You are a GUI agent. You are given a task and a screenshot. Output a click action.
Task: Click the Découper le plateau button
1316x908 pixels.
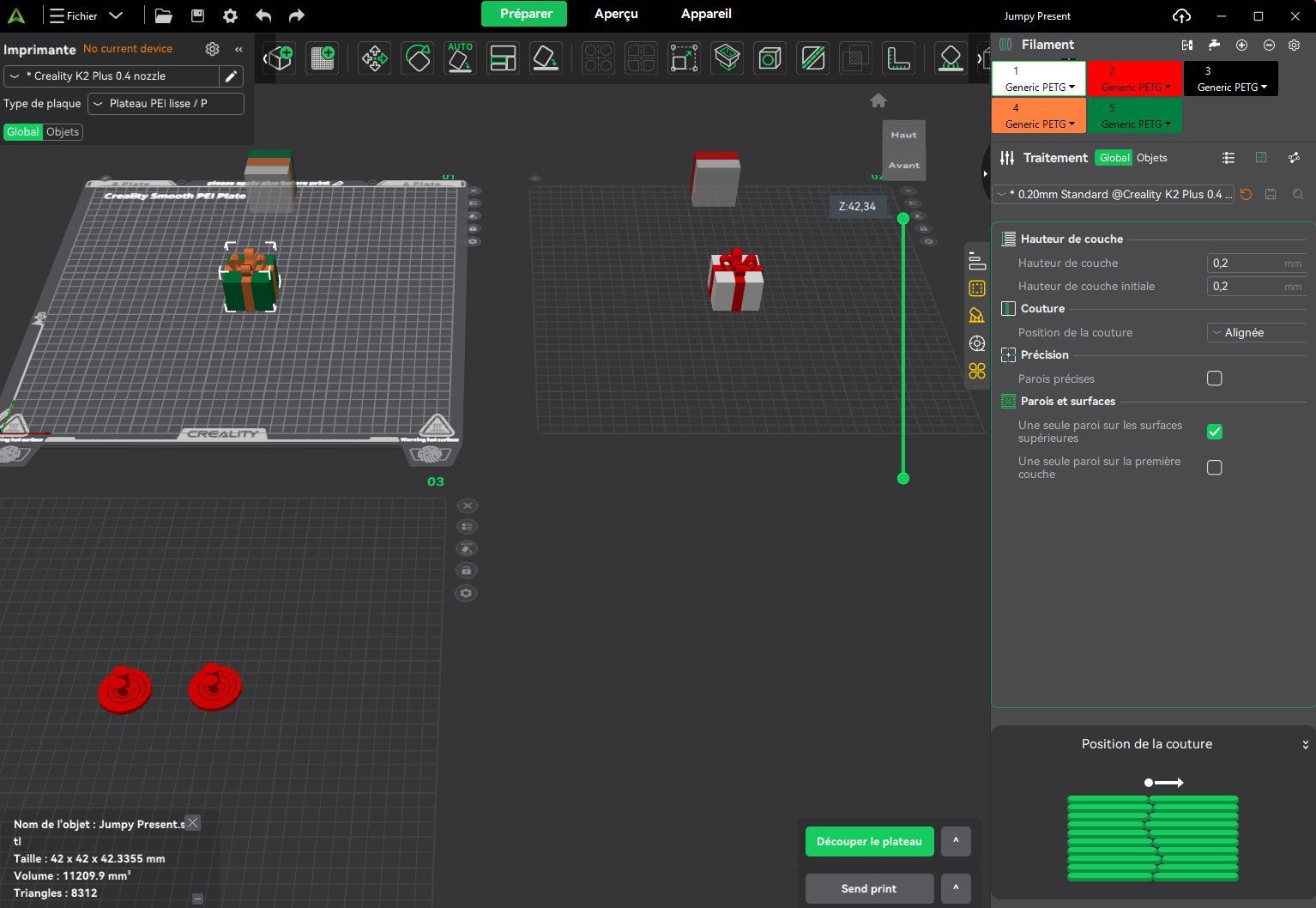coord(869,842)
